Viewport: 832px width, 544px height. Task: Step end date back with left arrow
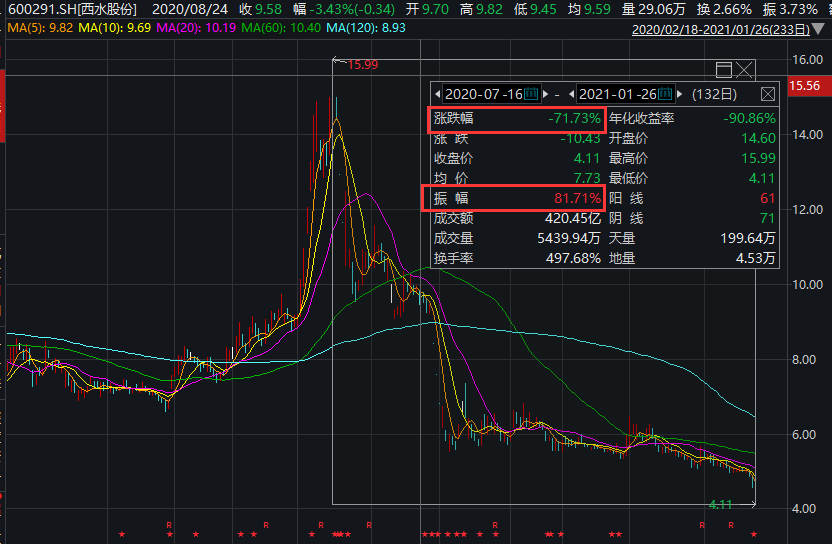(573, 94)
